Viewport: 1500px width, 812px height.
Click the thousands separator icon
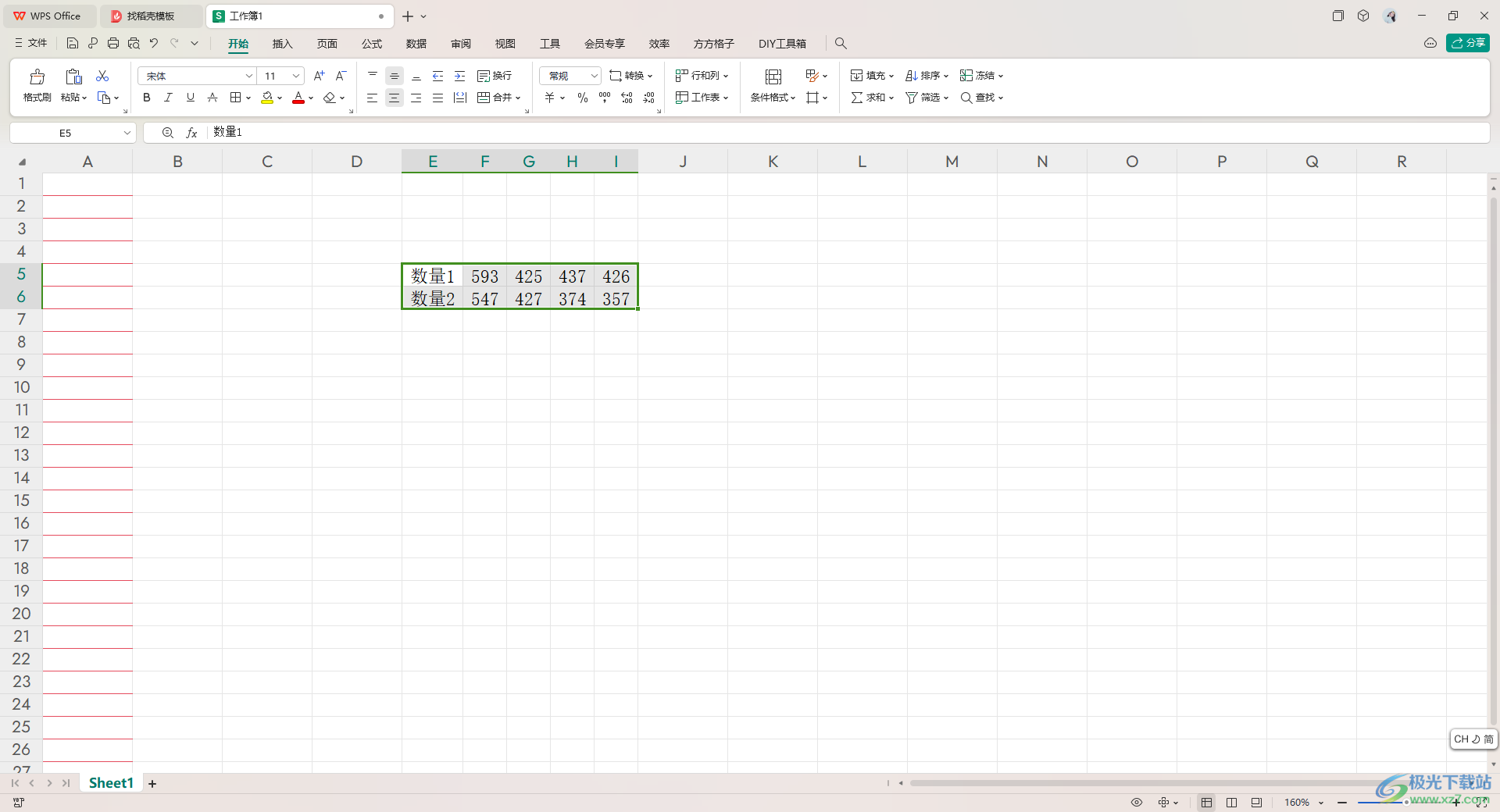[605, 98]
